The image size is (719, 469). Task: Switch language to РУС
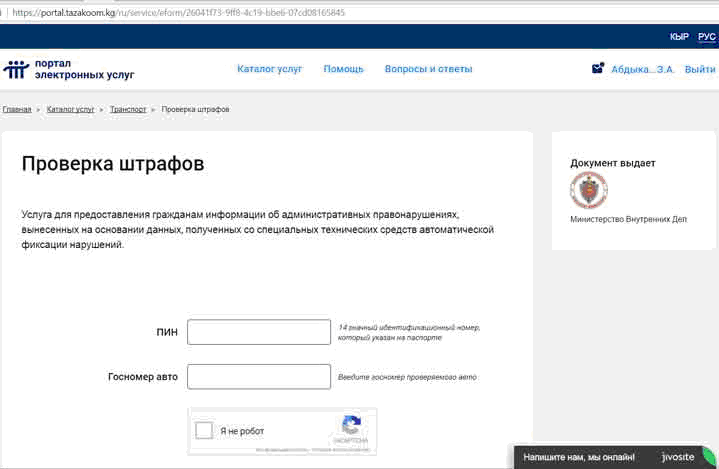706,37
